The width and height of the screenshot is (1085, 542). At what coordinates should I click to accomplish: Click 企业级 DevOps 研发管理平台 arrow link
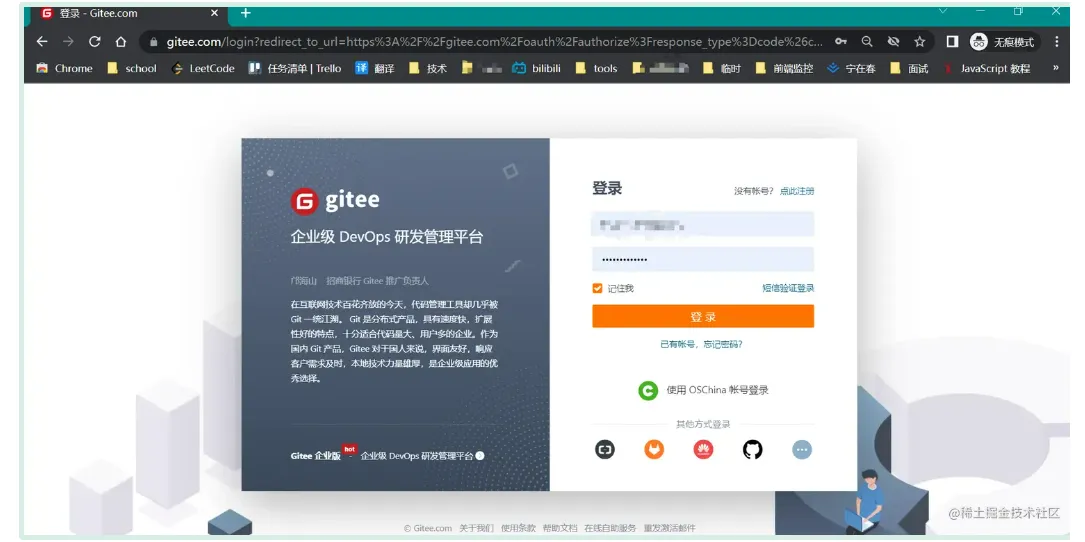tap(422, 456)
